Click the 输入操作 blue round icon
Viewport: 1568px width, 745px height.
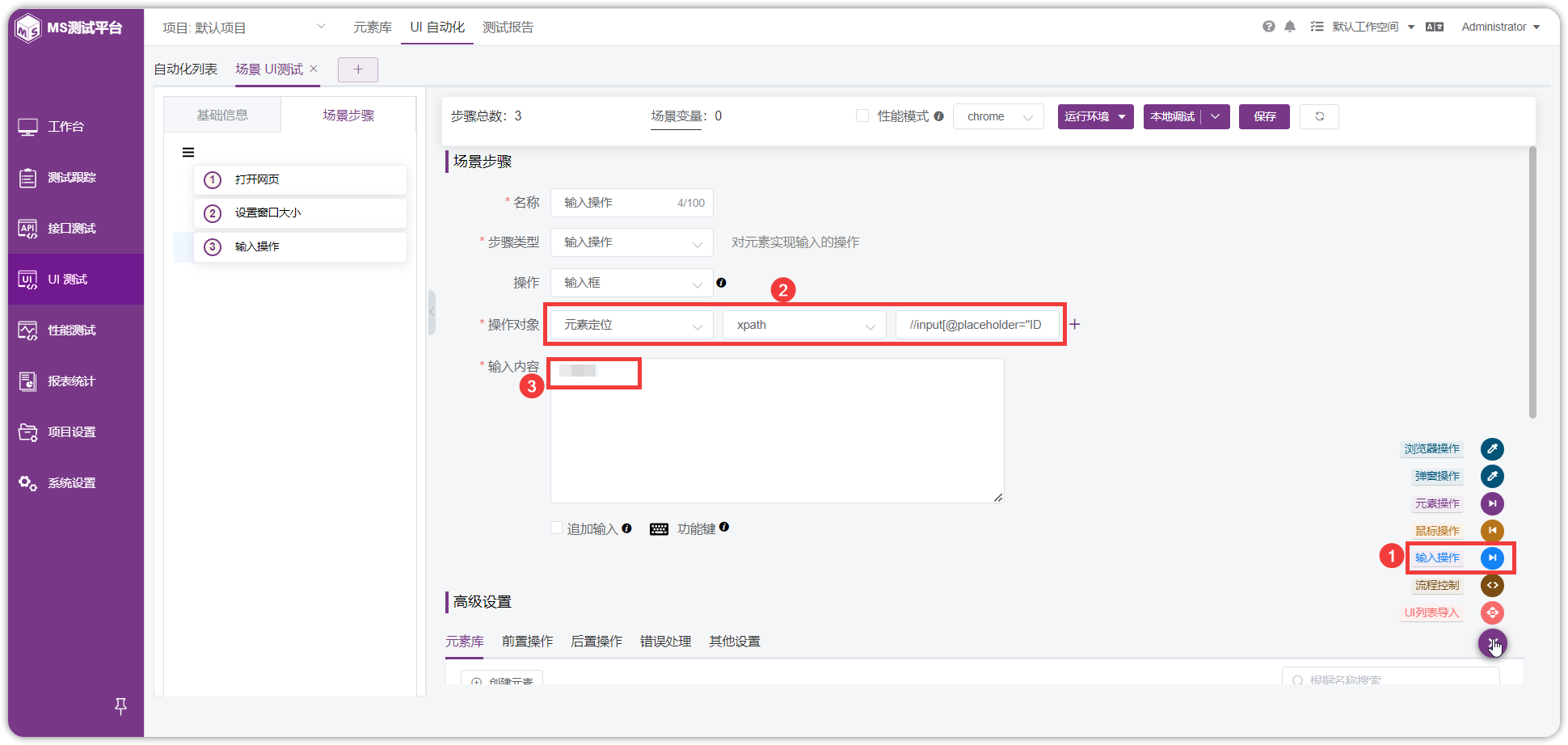(x=1492, y=558)
